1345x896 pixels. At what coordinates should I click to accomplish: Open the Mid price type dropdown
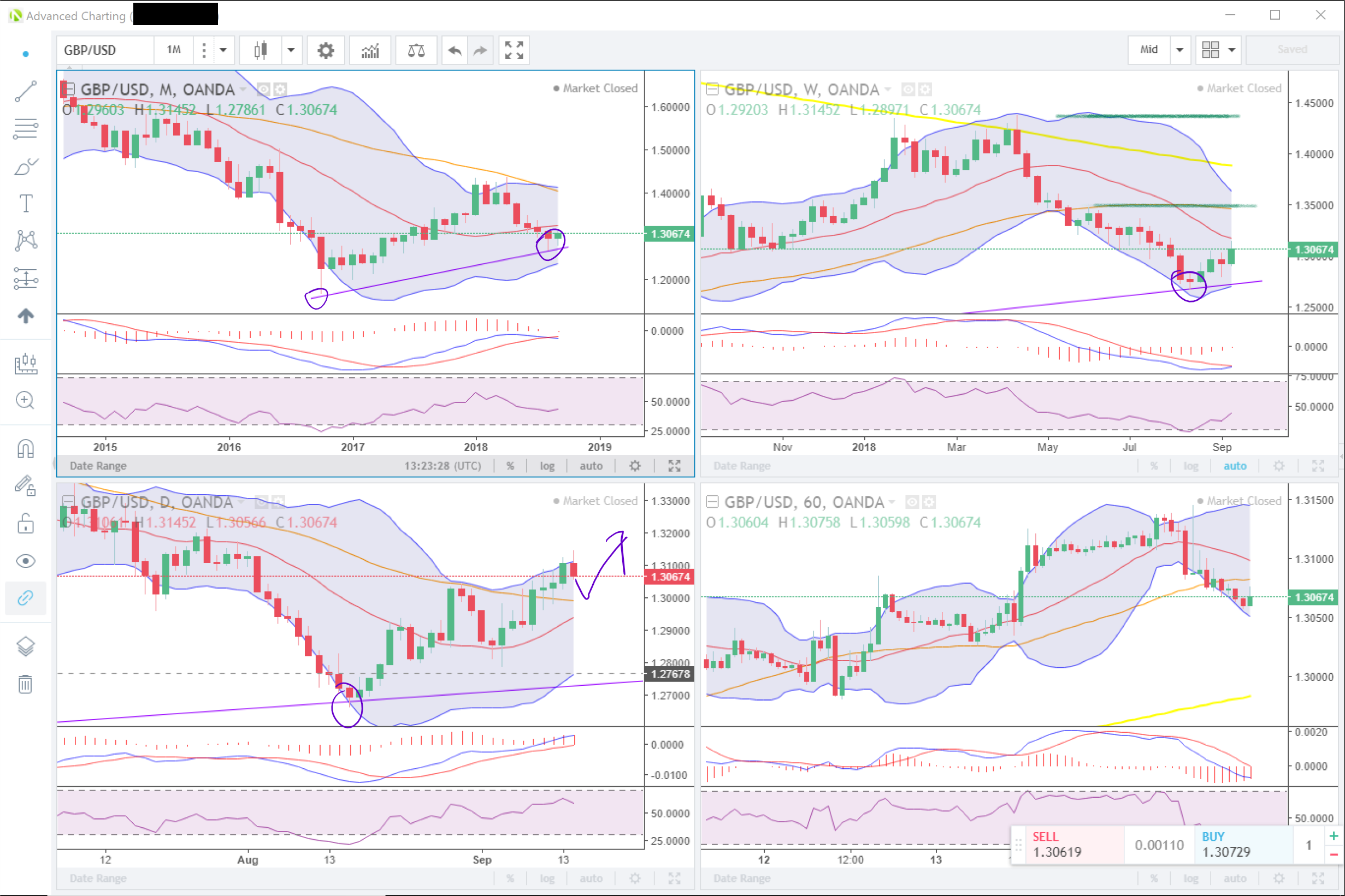(1179, 50)
